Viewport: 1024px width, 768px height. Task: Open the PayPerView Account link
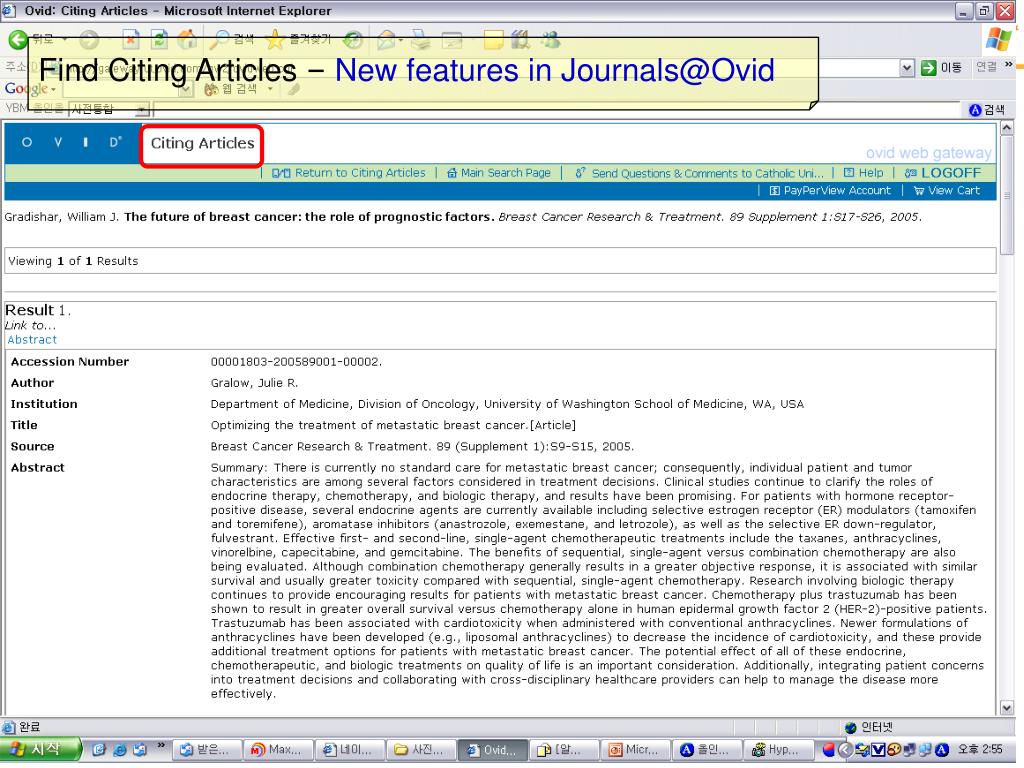tap(830, 191)
